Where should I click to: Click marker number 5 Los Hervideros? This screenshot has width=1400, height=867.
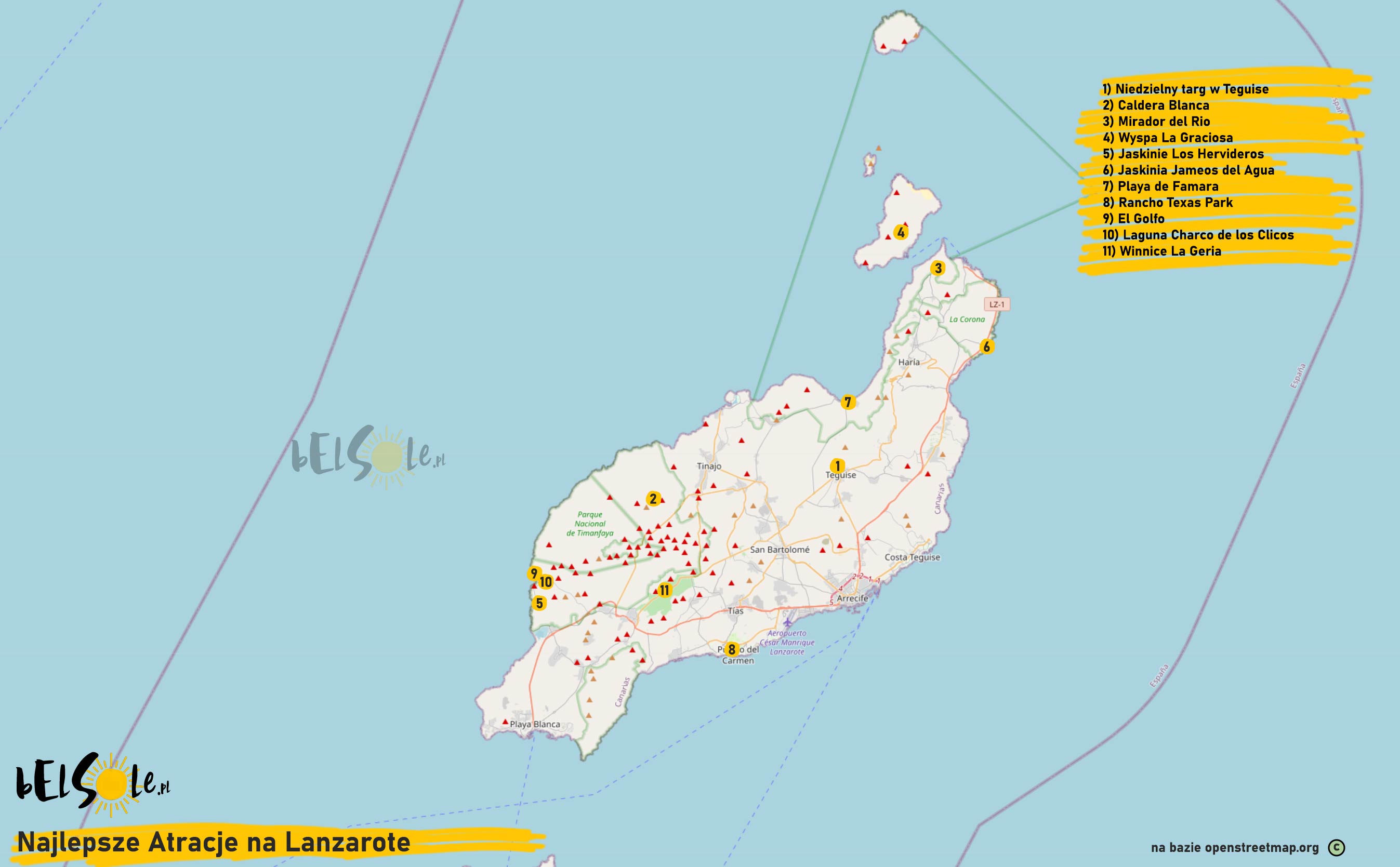[x=538, y=603]
